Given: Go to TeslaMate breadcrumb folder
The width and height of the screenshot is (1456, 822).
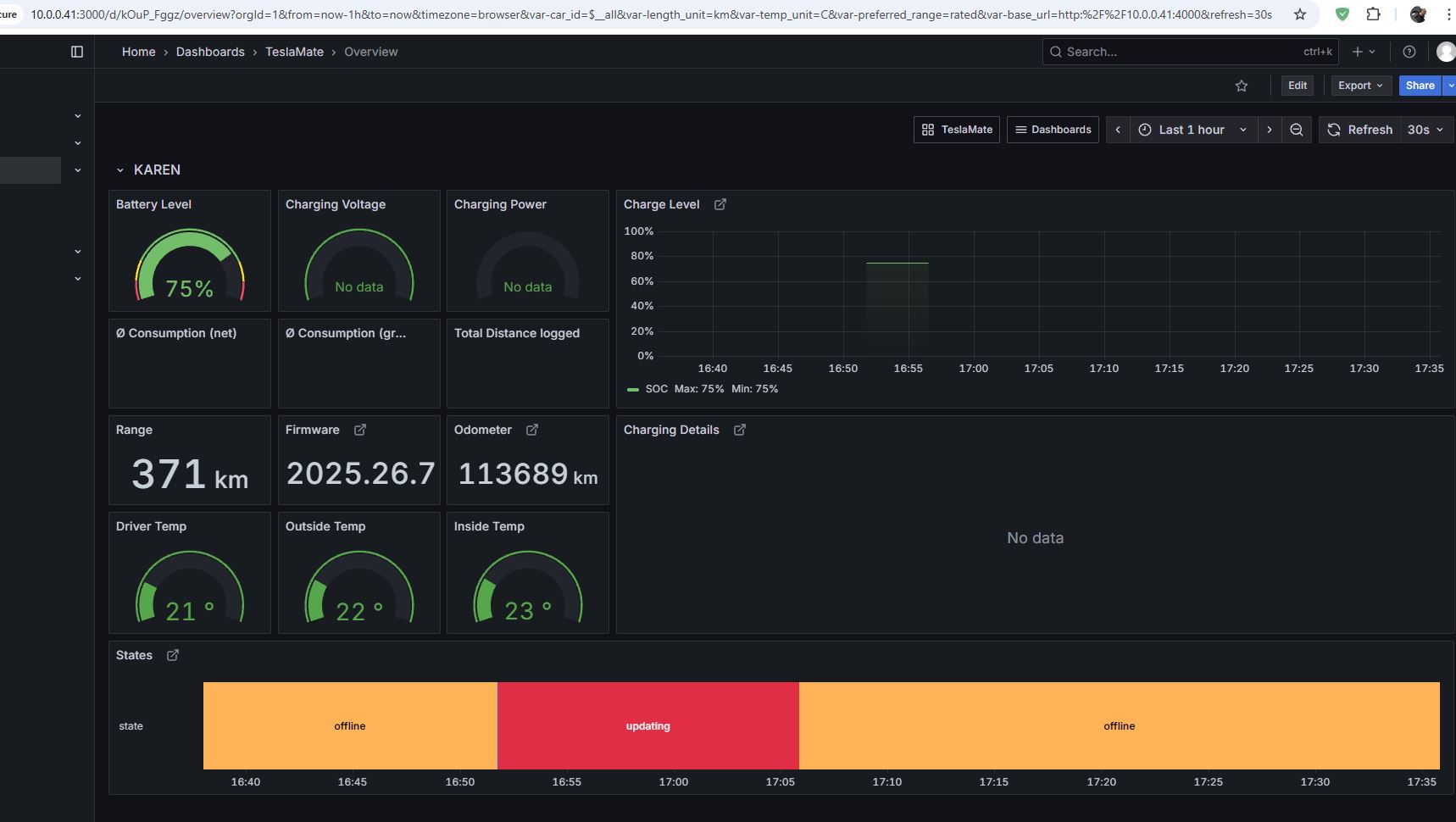Looking at the screenshot, I should [x=294, y=52].
